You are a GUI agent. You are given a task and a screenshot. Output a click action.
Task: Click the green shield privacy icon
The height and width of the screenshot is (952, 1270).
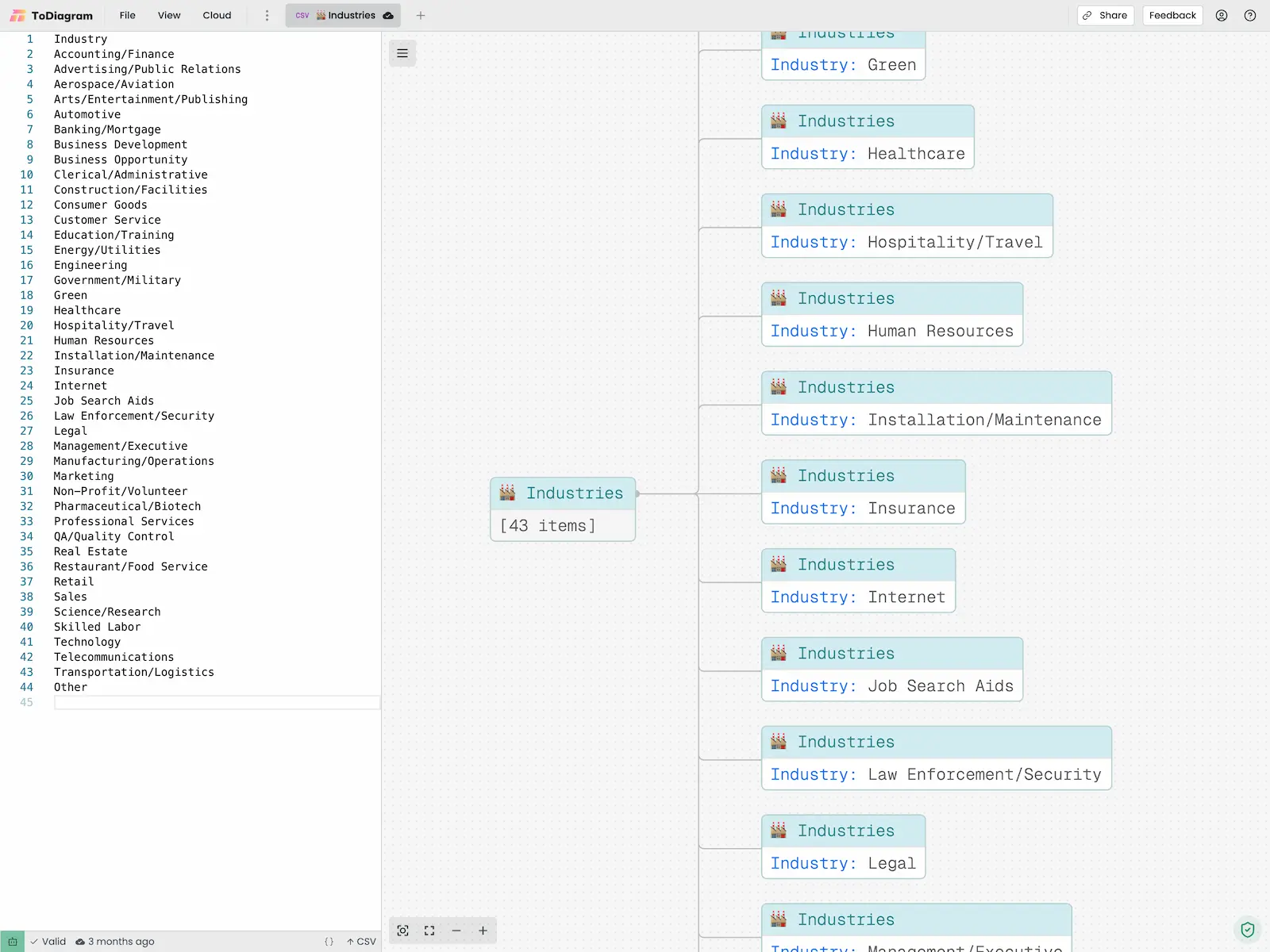click(x=1248, y=929)
